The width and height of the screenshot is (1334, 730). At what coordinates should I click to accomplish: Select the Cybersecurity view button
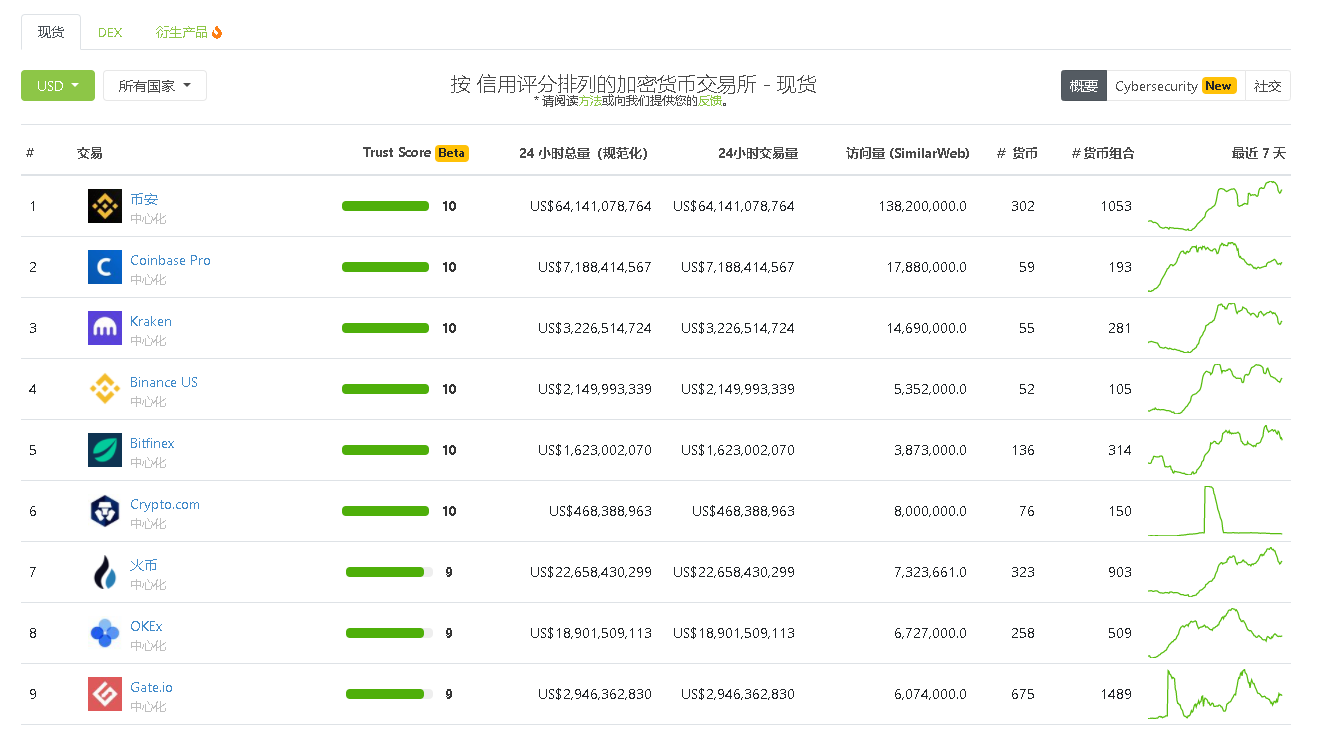click(1175, 86)
